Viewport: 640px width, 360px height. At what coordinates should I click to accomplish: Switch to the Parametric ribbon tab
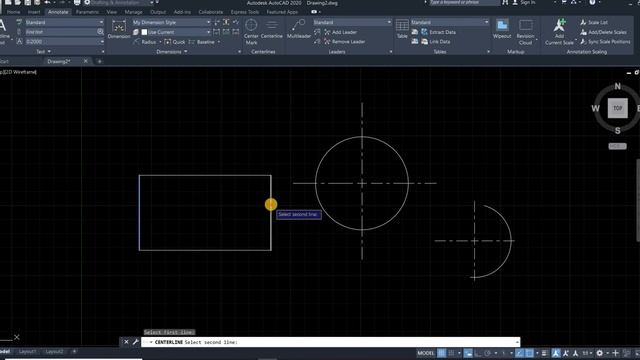pyautogui.click(x=87, y=12)
